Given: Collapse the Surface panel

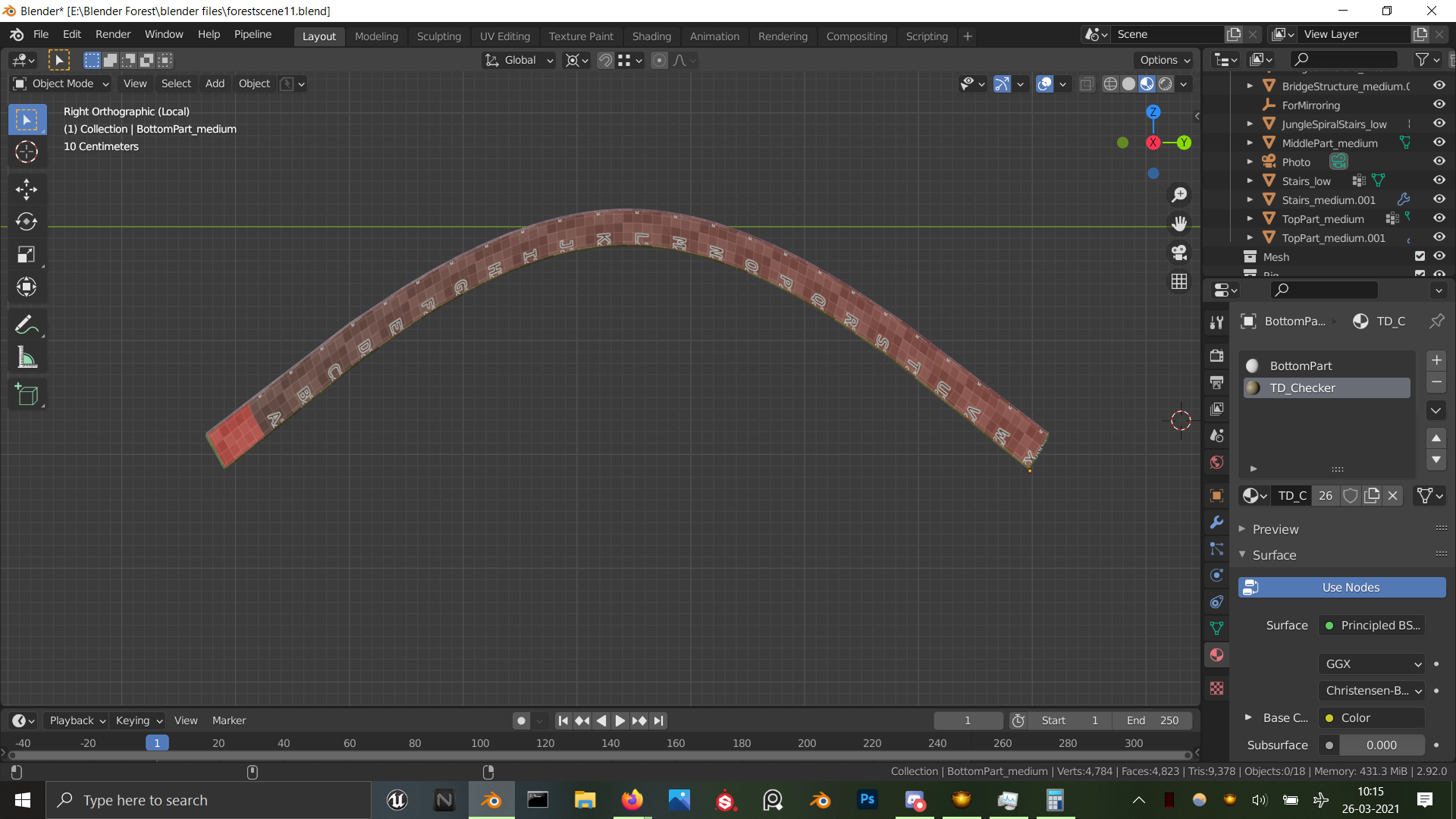Looking at the screenshot, I should click(1273, 555).
